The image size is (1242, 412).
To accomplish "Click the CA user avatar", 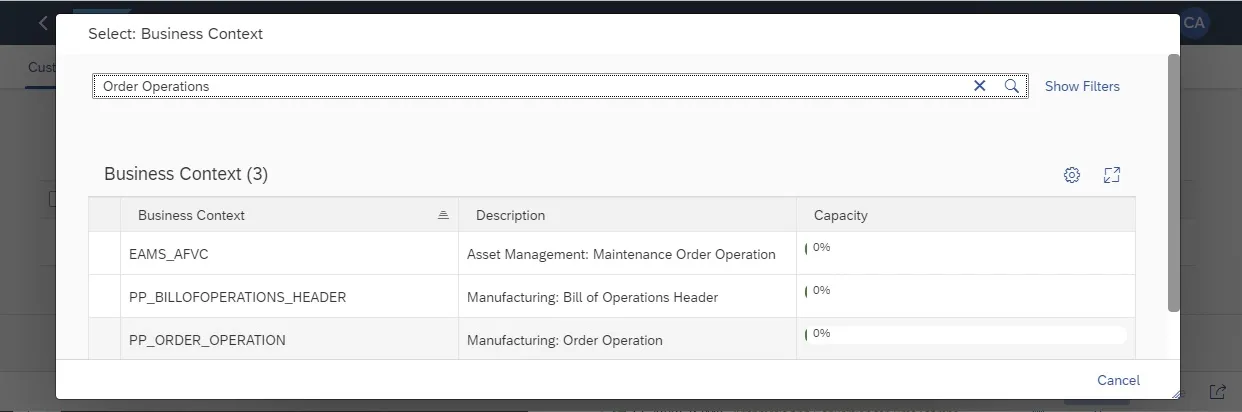I will 1195,23.
